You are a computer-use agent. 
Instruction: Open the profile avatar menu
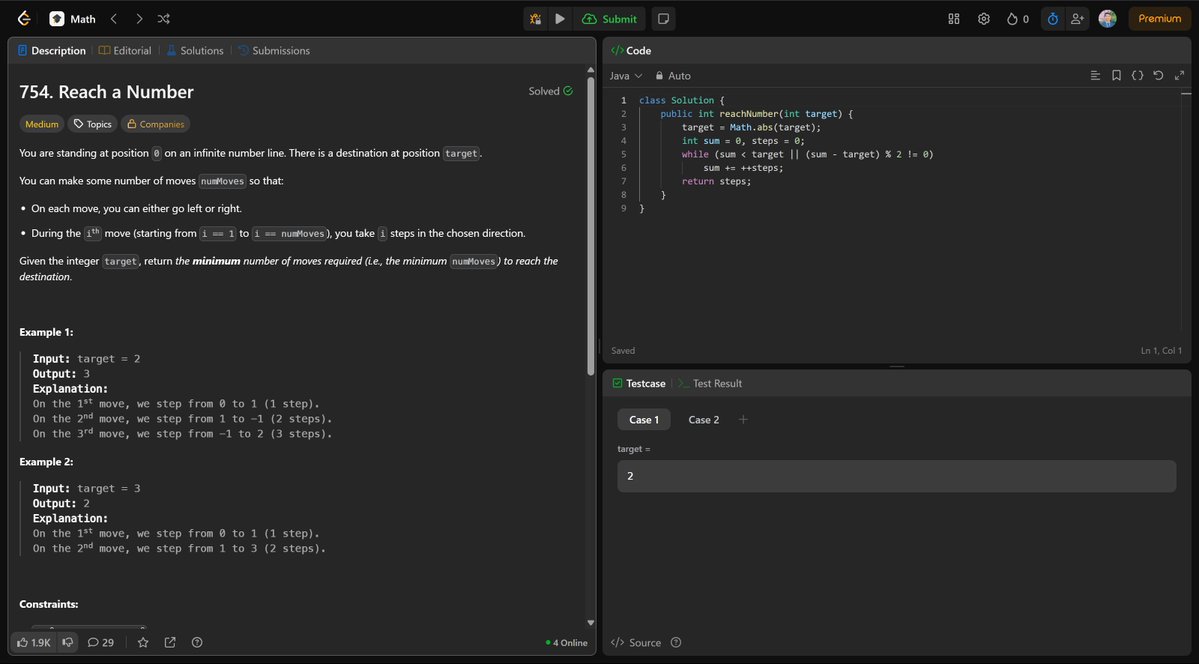click(1107, 18)
